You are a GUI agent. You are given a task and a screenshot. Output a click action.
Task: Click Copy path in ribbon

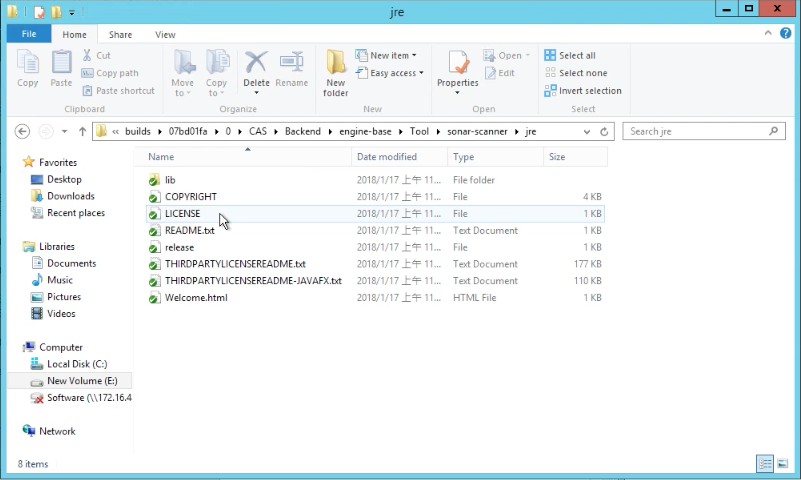click(110, 73)
